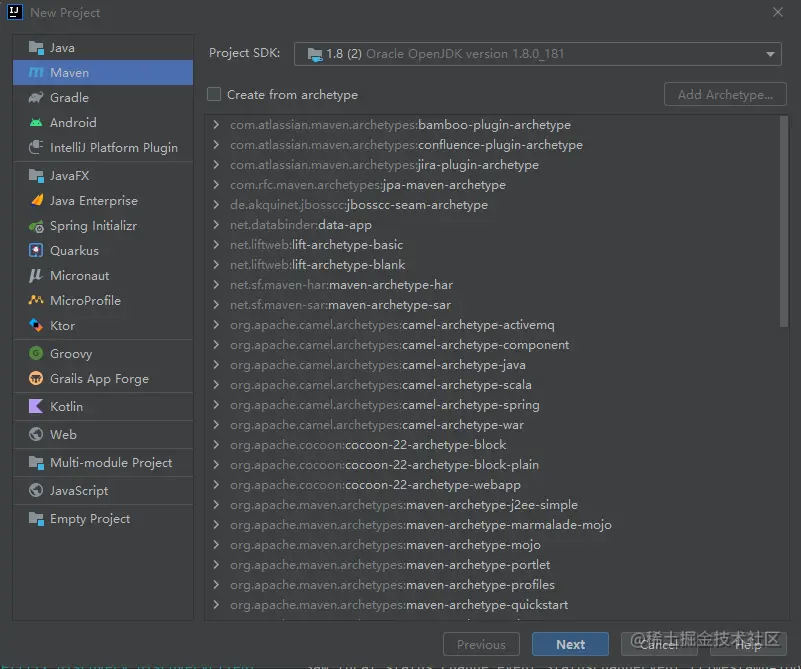
Task: Expand confluence-plugin-archetype node
Action: pos(216,145)
